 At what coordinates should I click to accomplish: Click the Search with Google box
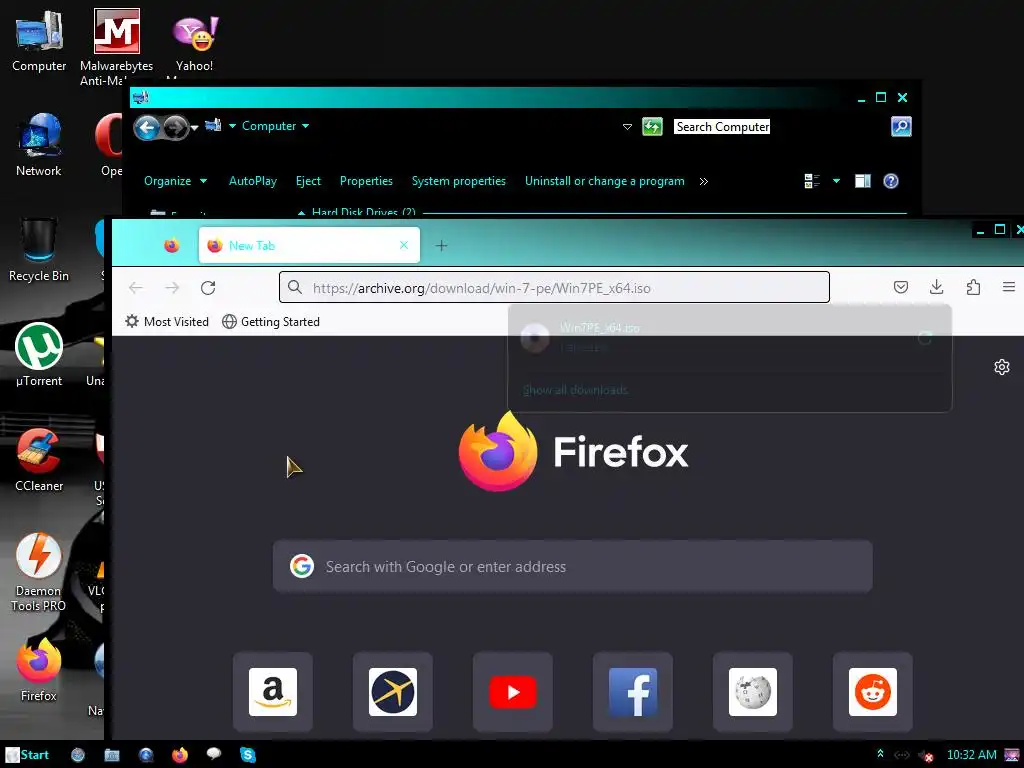click(x=573, y=566)
